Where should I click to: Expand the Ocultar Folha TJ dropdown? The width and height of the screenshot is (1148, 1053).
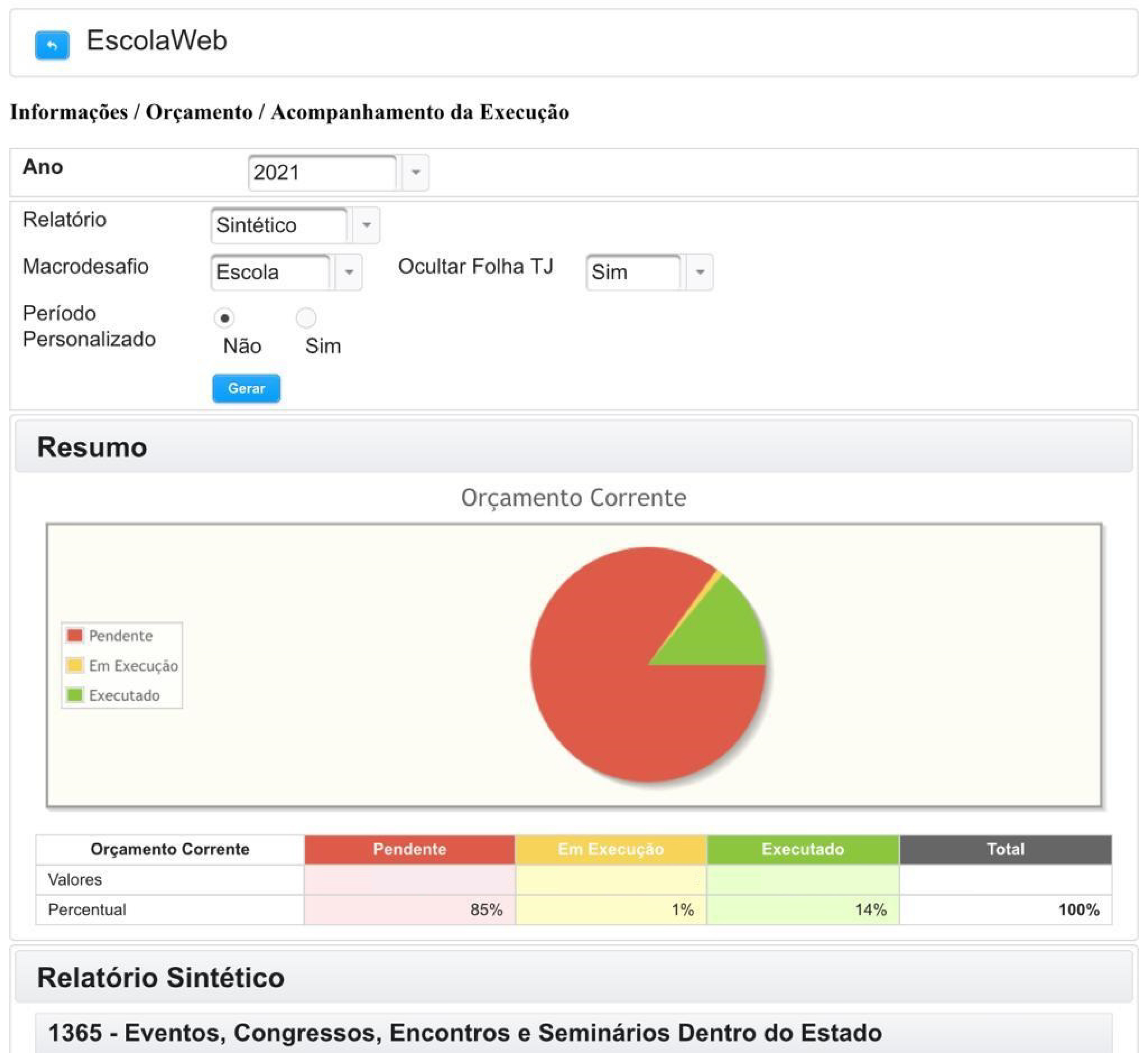tap(700, 272)
